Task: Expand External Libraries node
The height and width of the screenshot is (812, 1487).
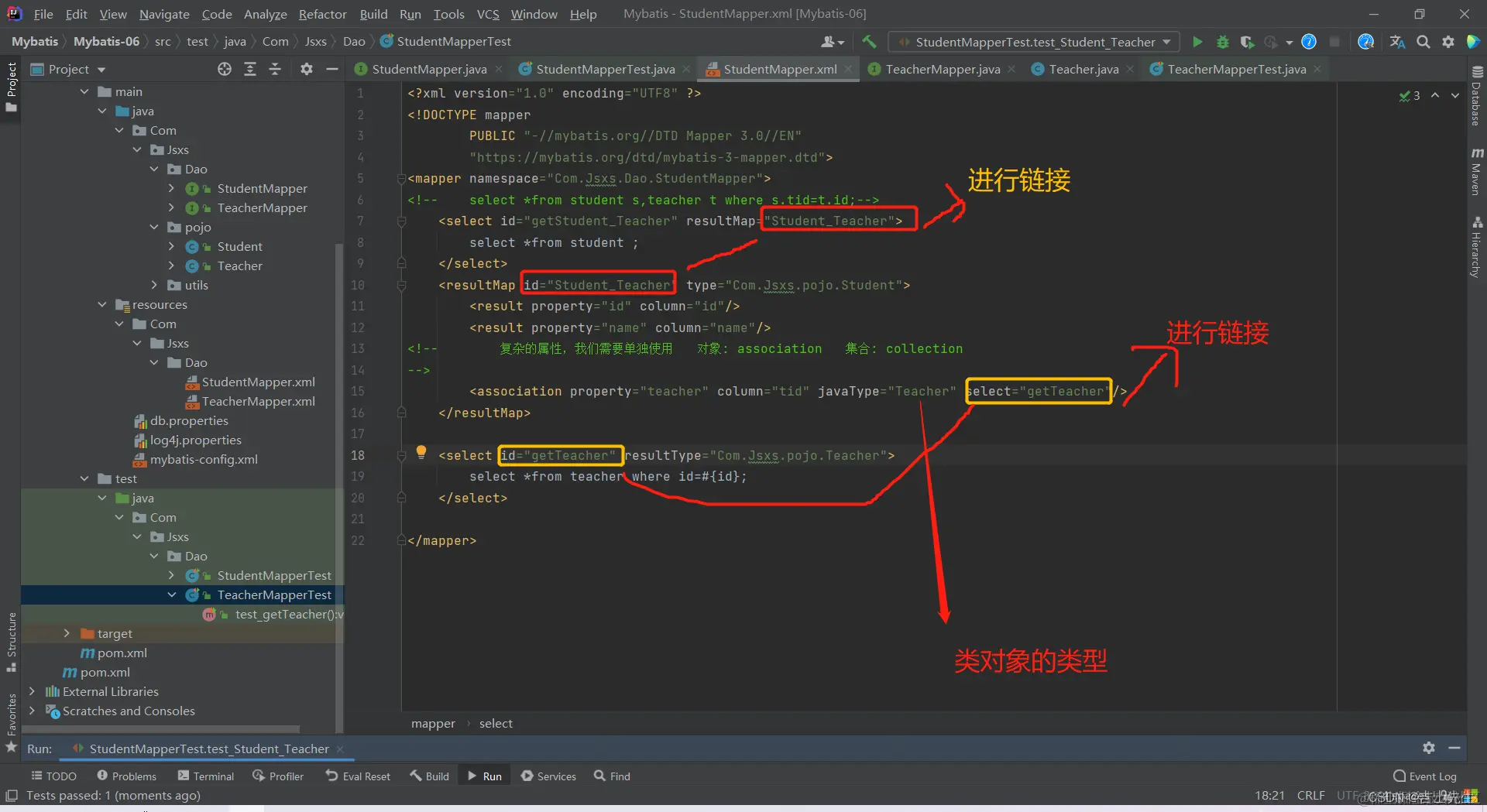Action: [x=32, y=691]
